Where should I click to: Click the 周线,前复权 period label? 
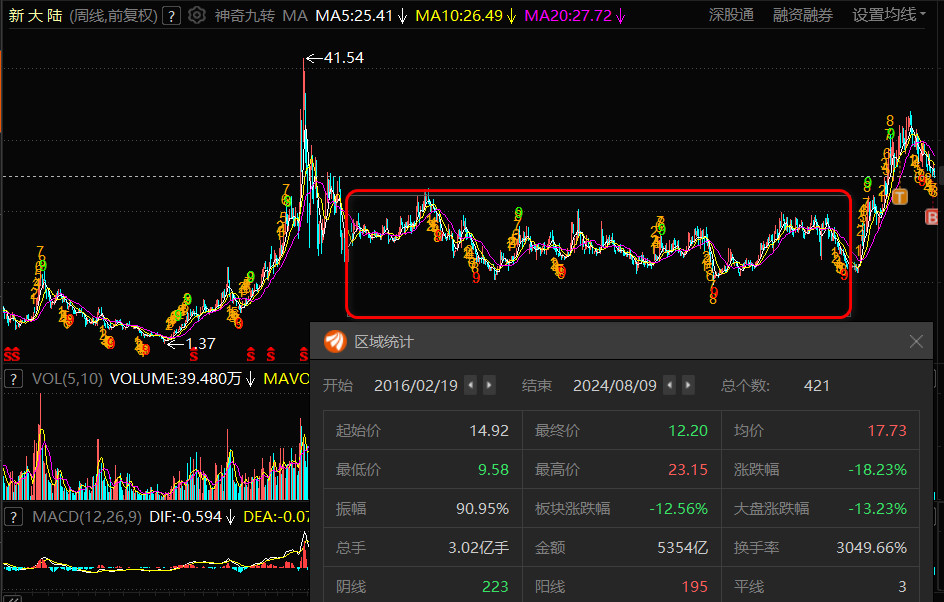click(113, 16)
